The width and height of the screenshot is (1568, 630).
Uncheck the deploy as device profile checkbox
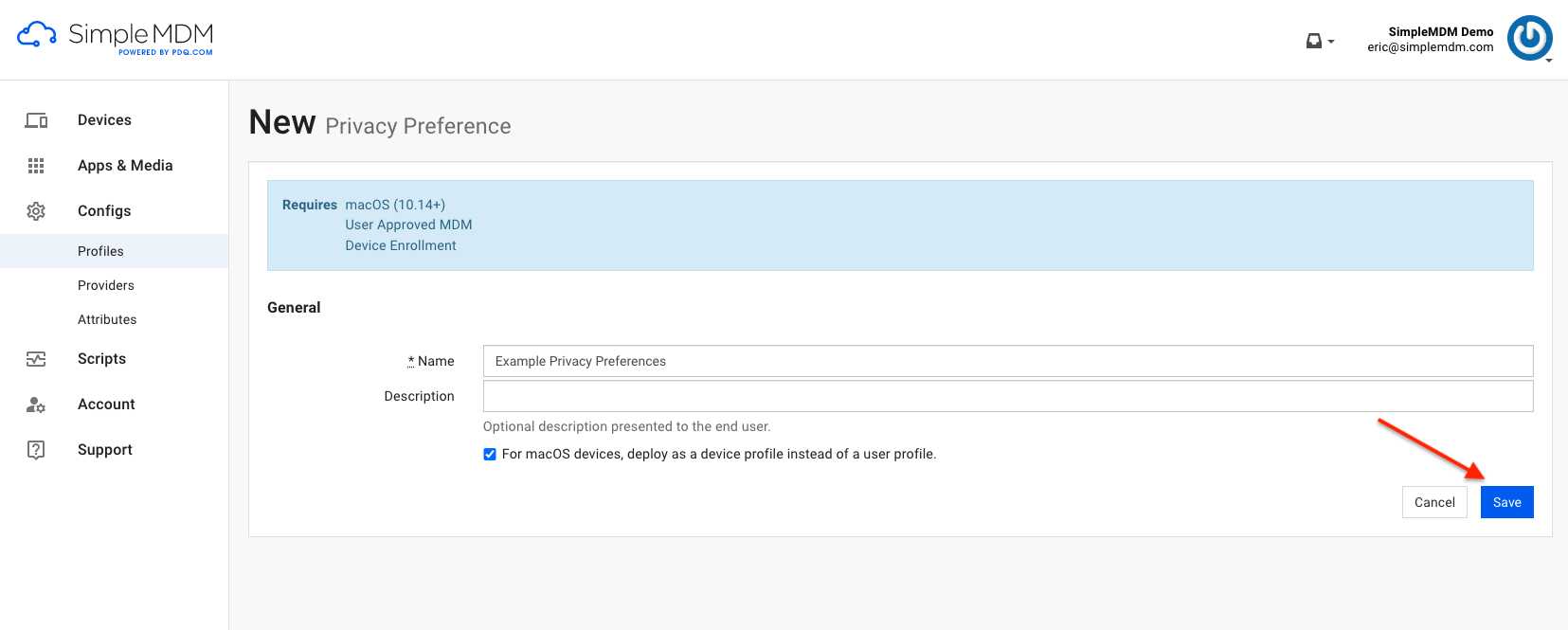(490, 455)
